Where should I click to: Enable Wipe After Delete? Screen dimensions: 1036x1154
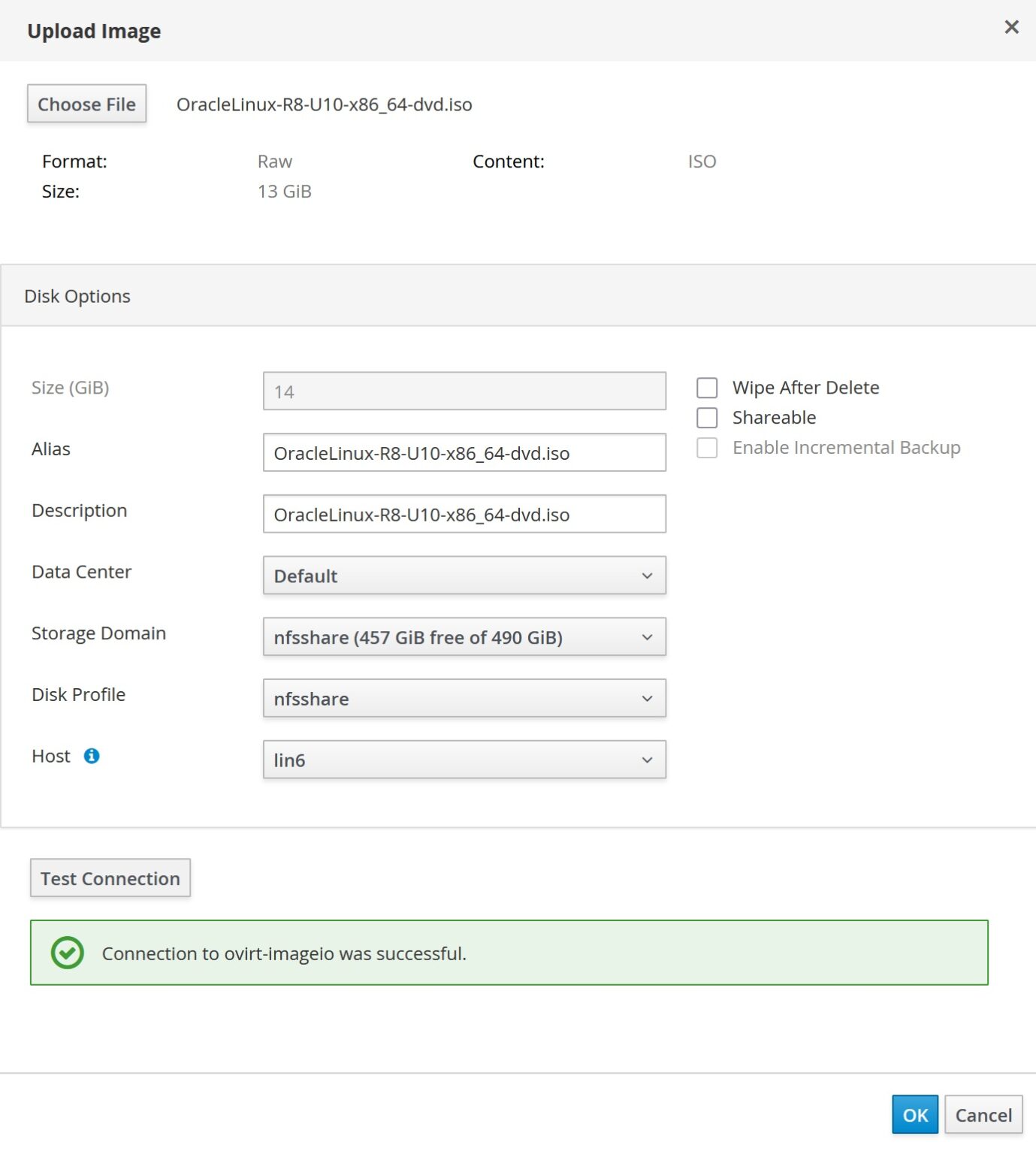click(x=707, y=388)
